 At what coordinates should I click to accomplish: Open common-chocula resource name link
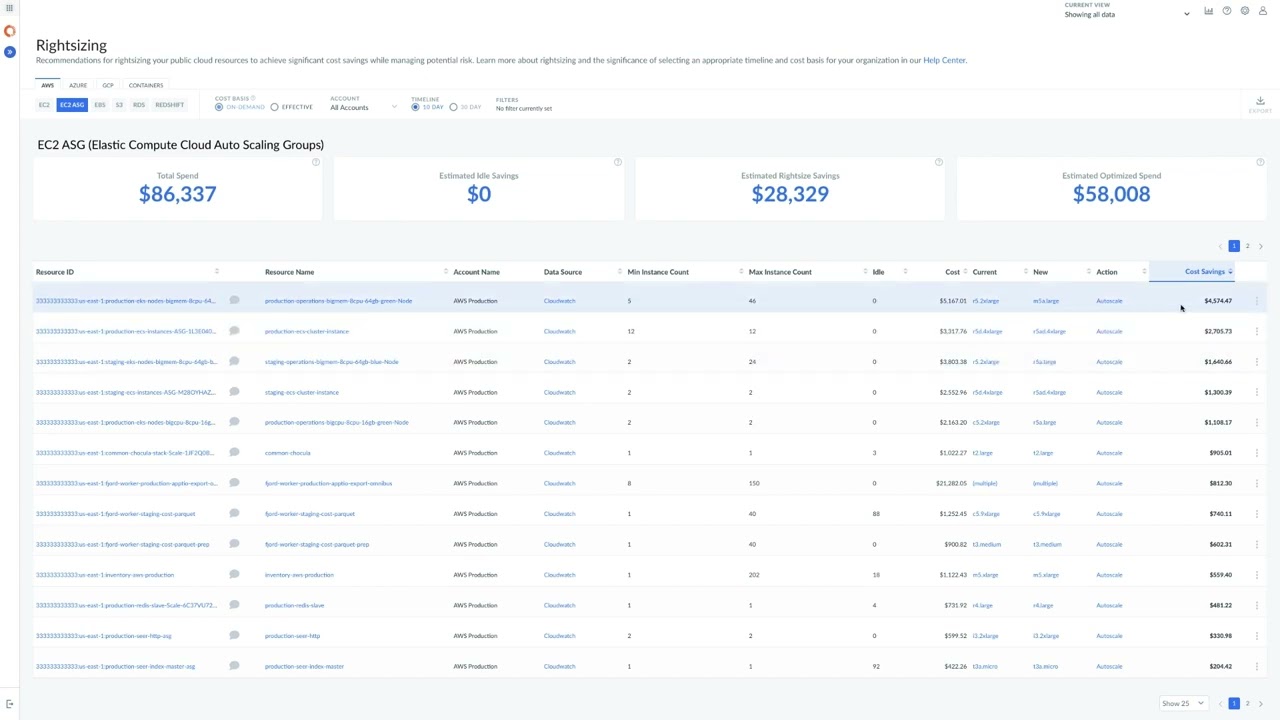[x=288, y=453]
